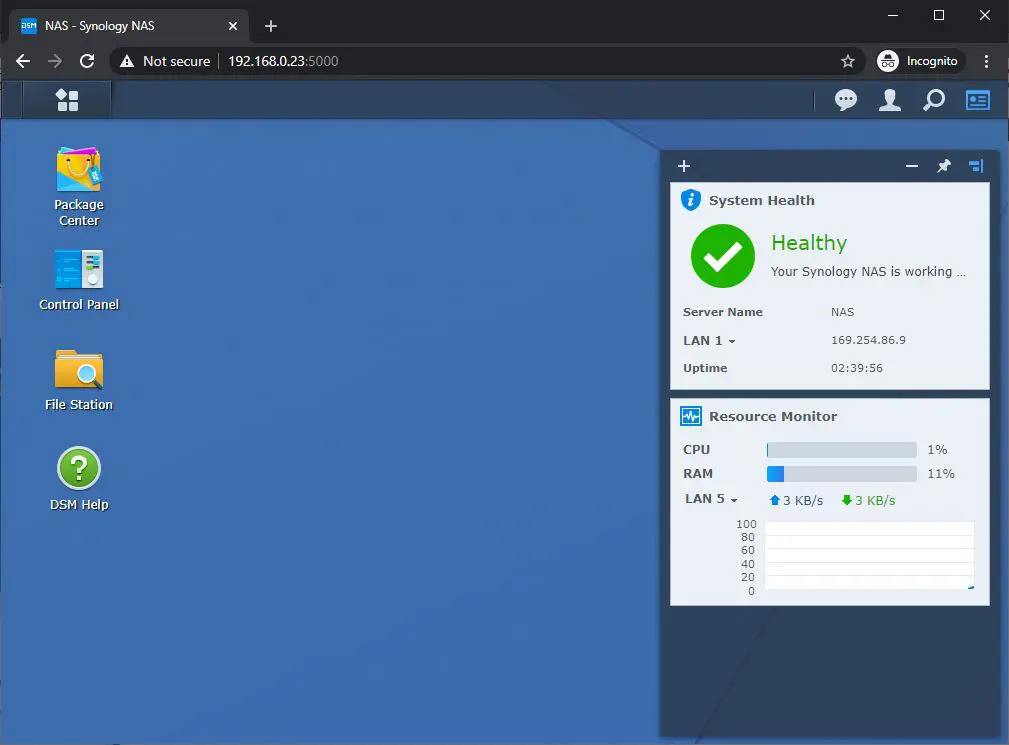Open File Station from the desktop
This screenshot has height=745, width=1009.
click(x=79, y=380)
